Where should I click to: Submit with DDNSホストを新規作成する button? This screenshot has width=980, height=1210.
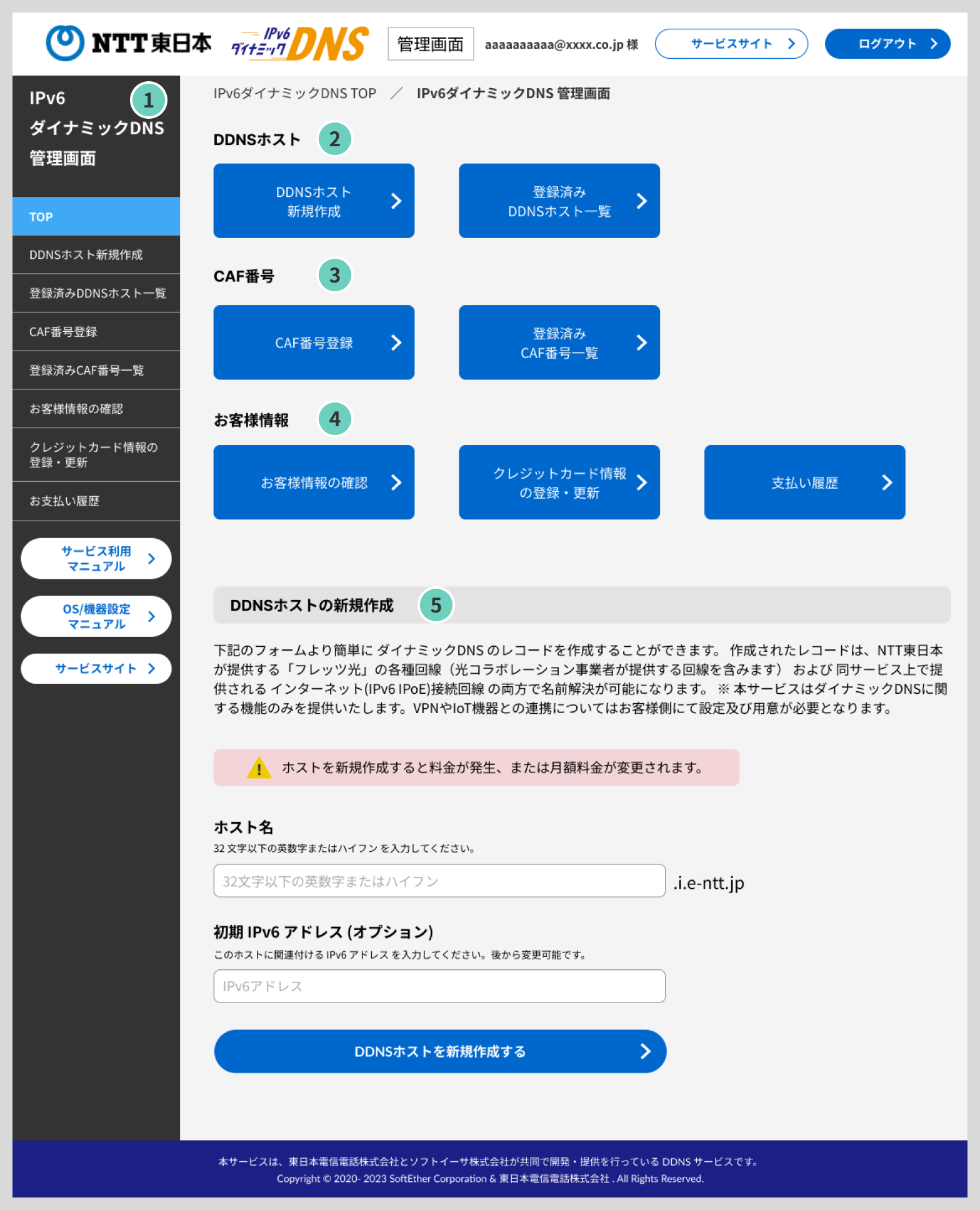click(x=440, y=1051)
